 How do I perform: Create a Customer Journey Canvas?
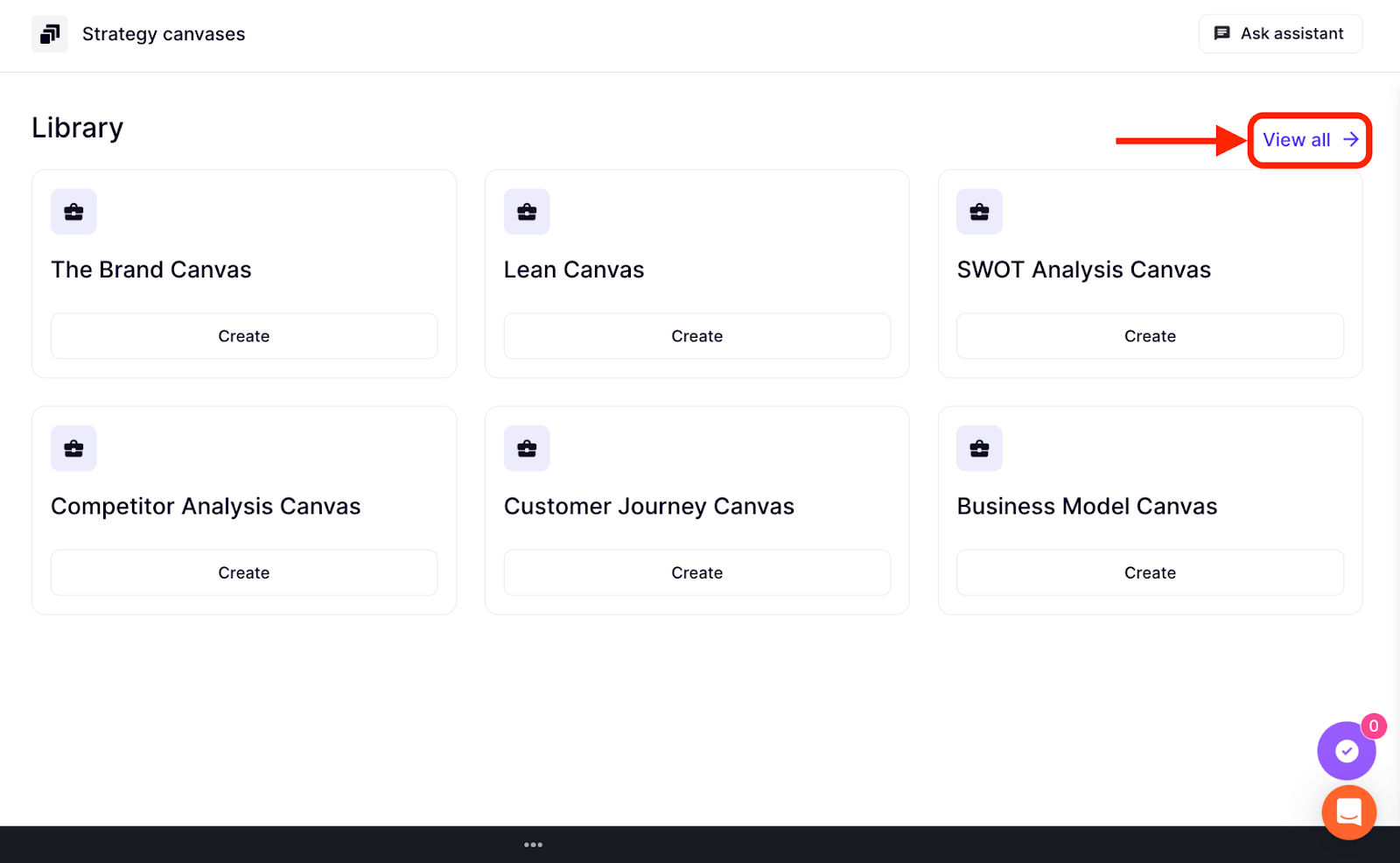696,572
